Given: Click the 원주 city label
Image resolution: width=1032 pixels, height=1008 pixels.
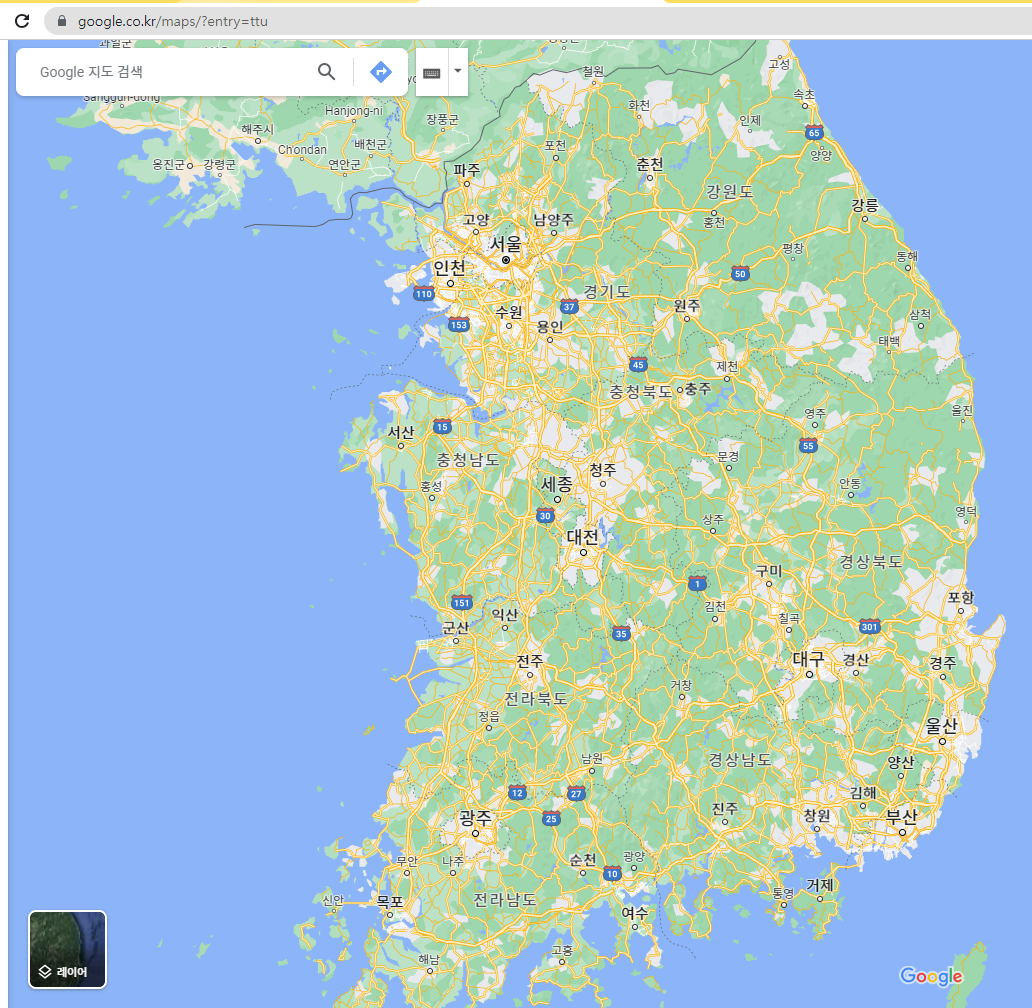Looking at the screenshot, I should [686, 305].
